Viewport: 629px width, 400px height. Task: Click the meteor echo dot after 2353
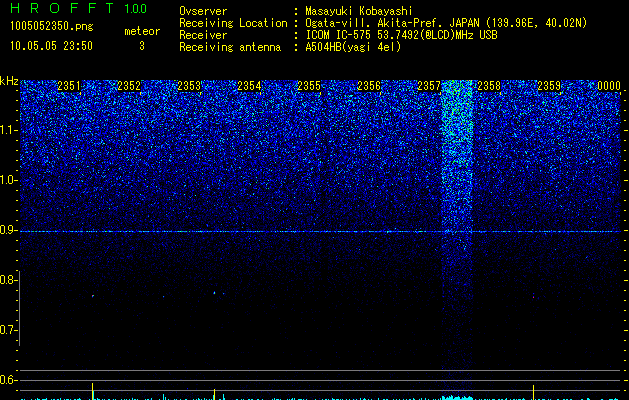coord(214,293)
